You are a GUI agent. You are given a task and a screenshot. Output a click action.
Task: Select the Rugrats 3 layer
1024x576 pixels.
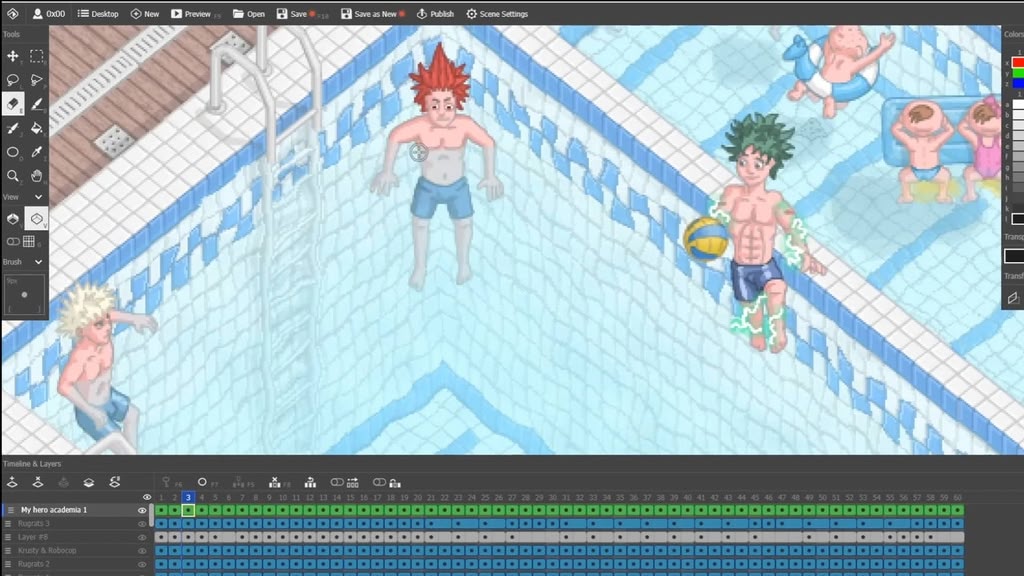coord(34,524)
